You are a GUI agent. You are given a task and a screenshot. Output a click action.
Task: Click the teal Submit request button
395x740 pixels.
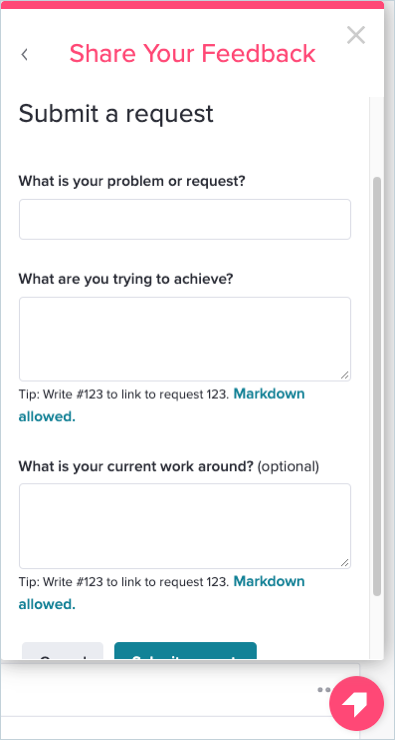click(x=185, y=651)
